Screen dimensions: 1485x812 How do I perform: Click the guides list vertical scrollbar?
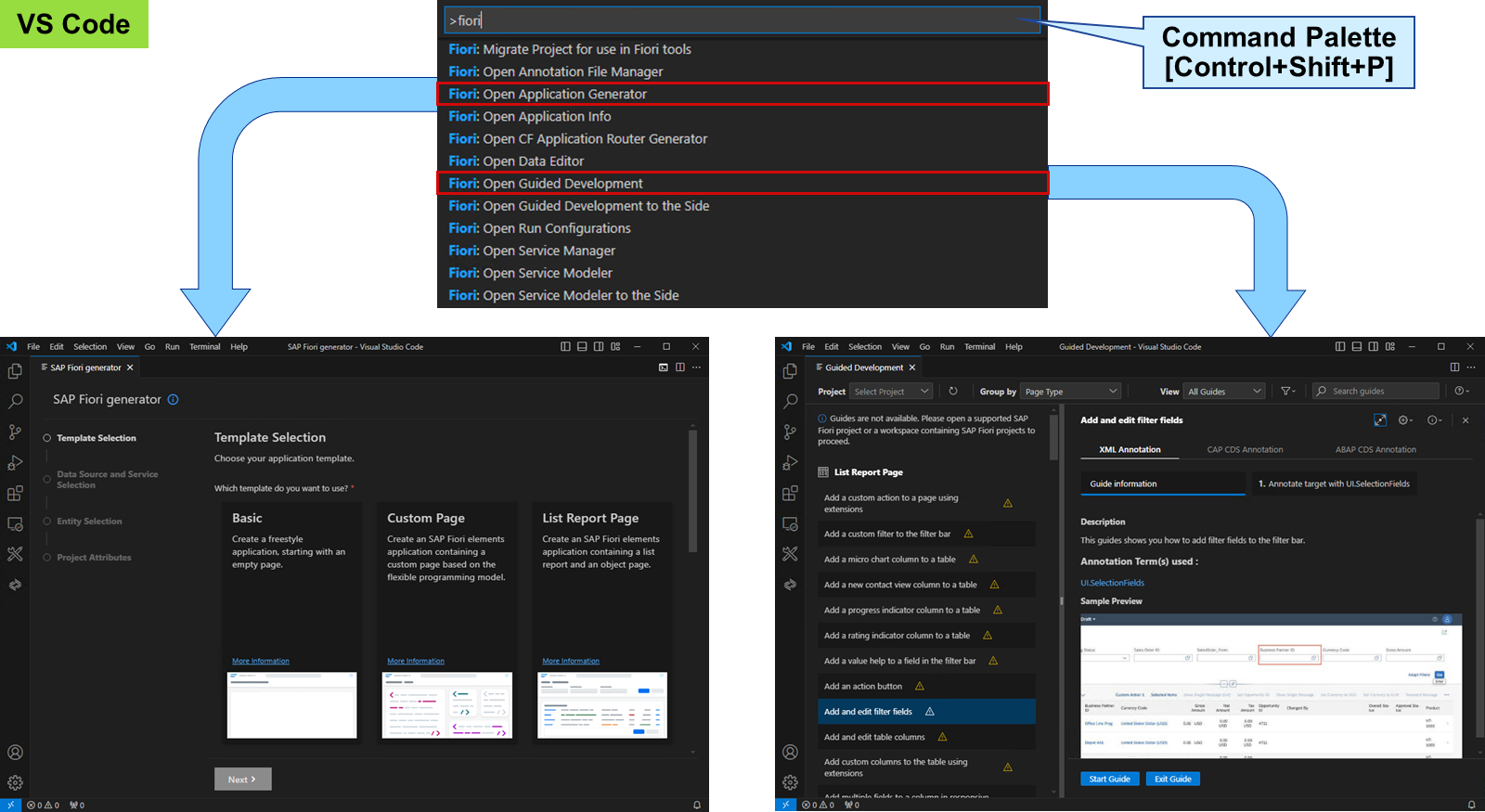(1053, 436)
